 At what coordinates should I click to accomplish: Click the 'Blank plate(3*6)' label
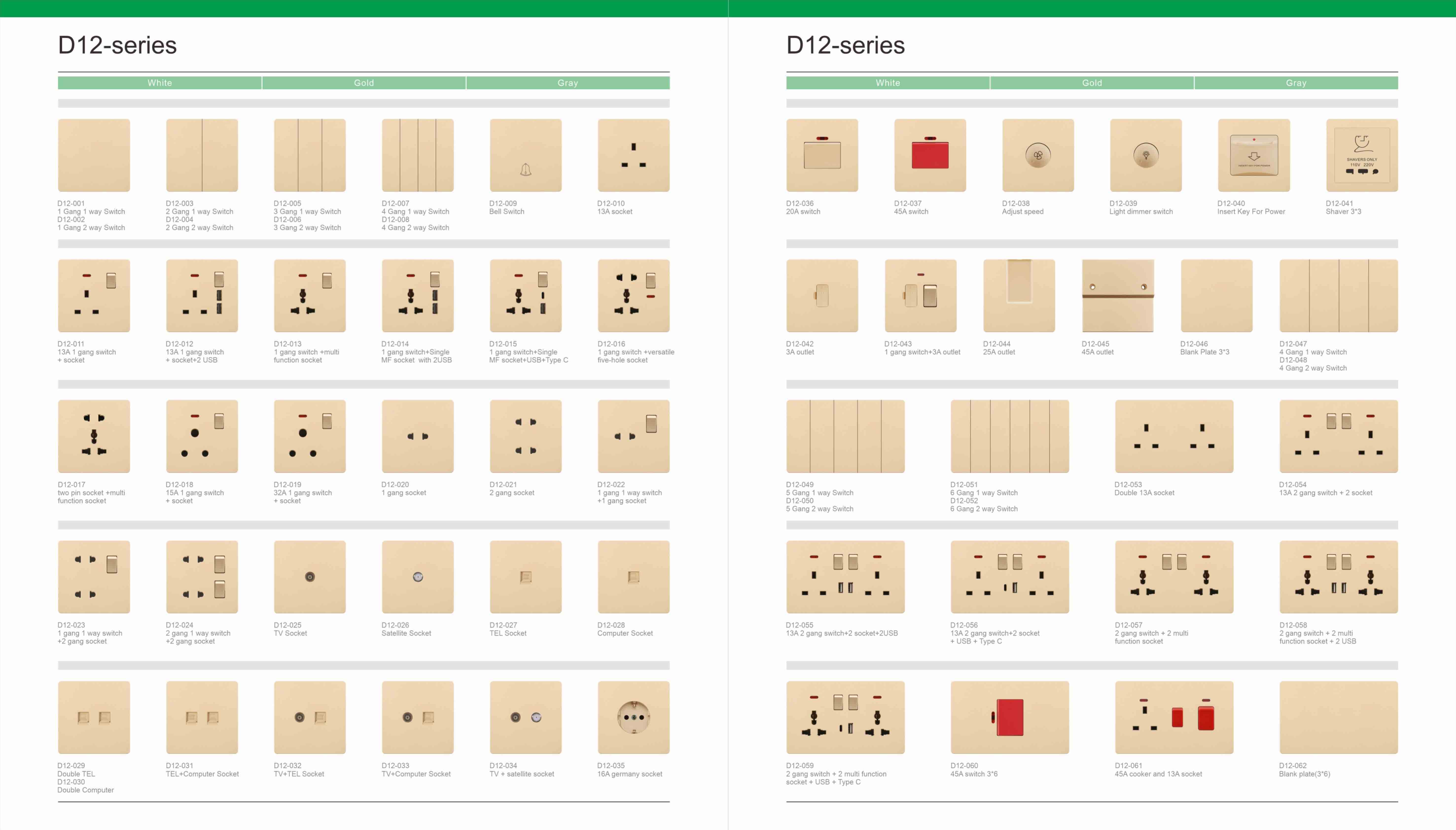[x=1304, y=774]
